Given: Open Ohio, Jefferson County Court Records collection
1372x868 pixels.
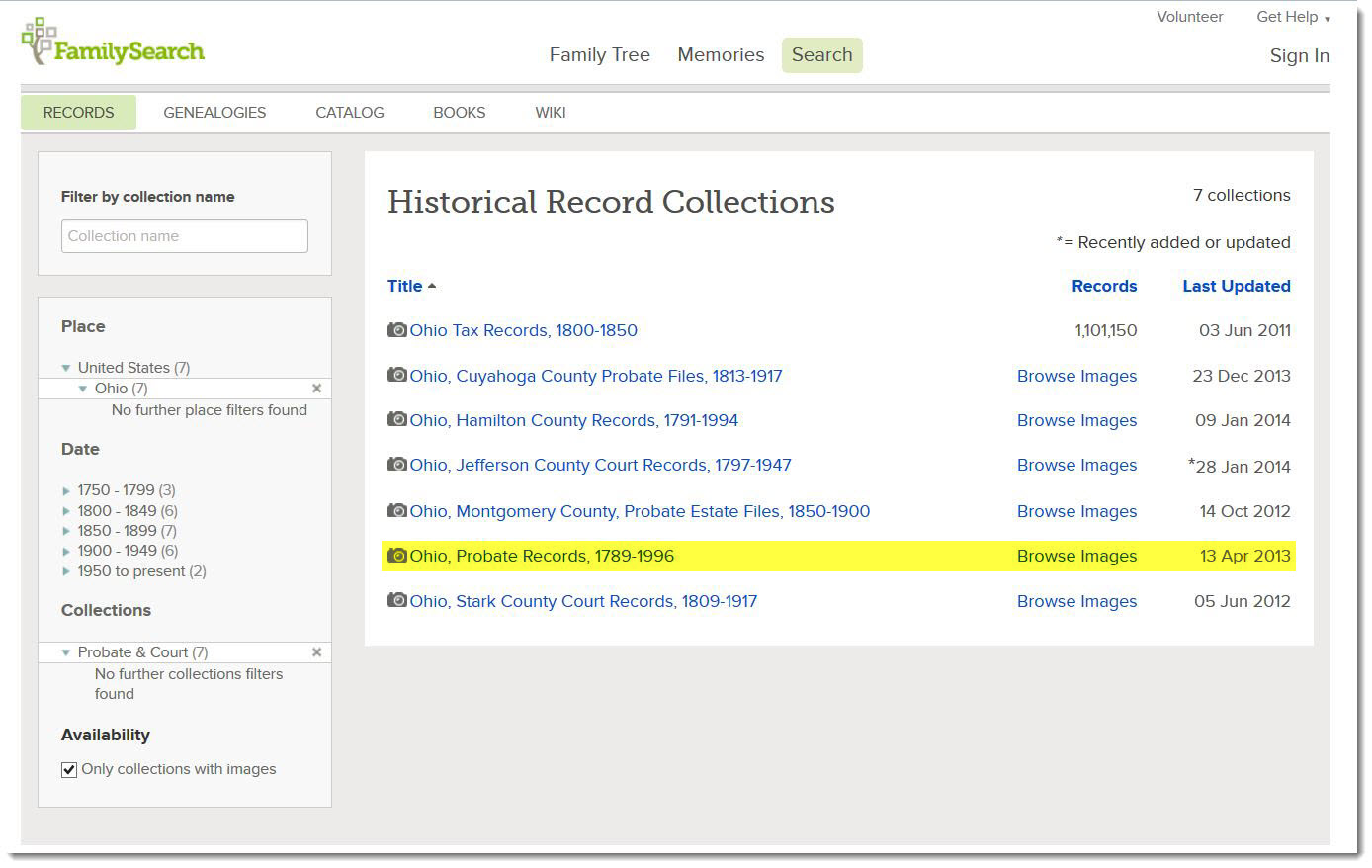Looking at the screenshot, I should [x=601, y=465].
